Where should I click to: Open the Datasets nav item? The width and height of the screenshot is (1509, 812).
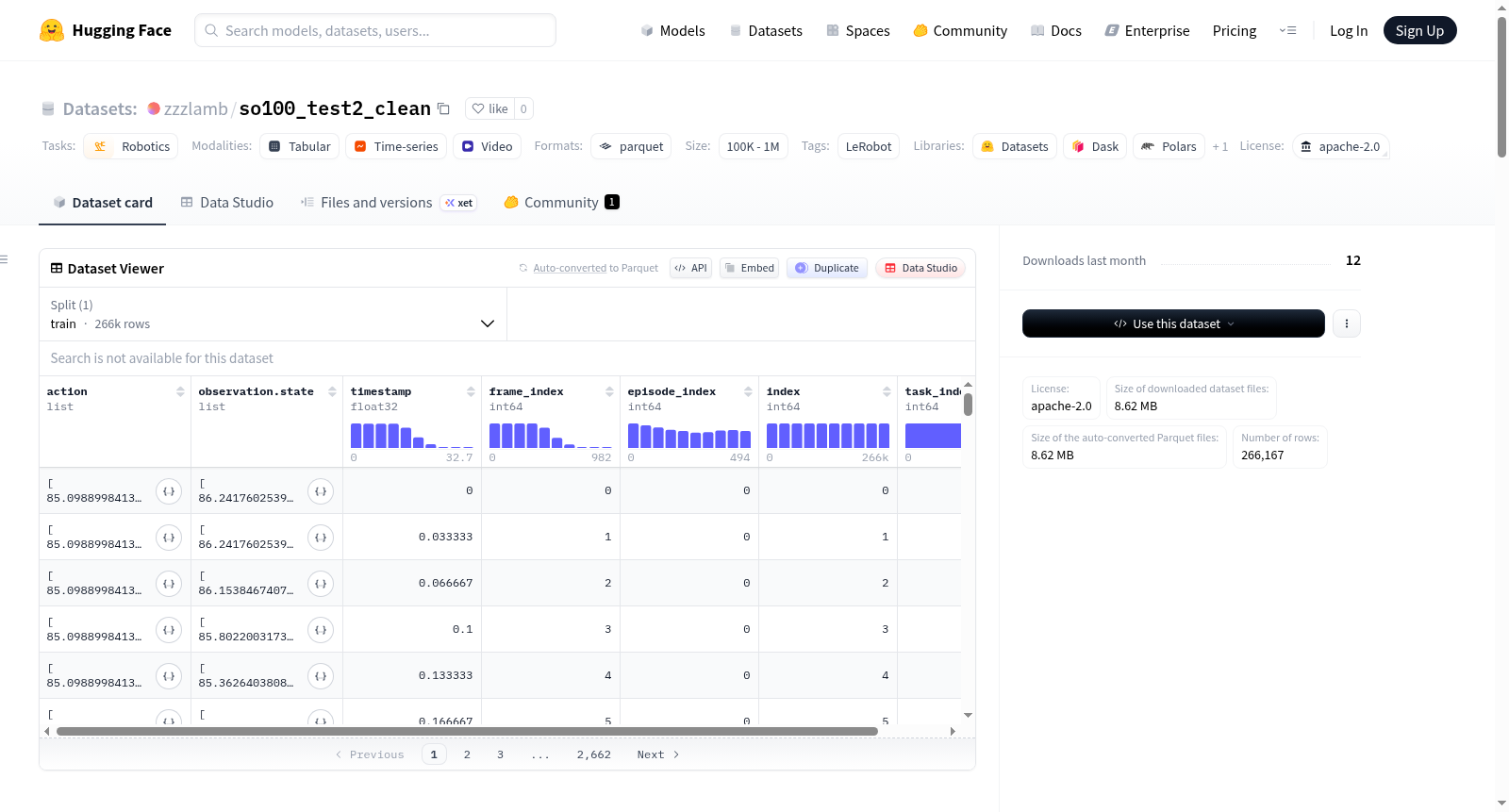(x=766, y=31)
